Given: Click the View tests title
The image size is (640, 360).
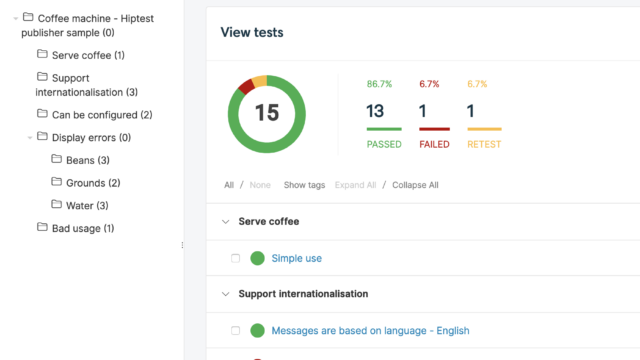Looking at the screenshot, I should [252, 32].
